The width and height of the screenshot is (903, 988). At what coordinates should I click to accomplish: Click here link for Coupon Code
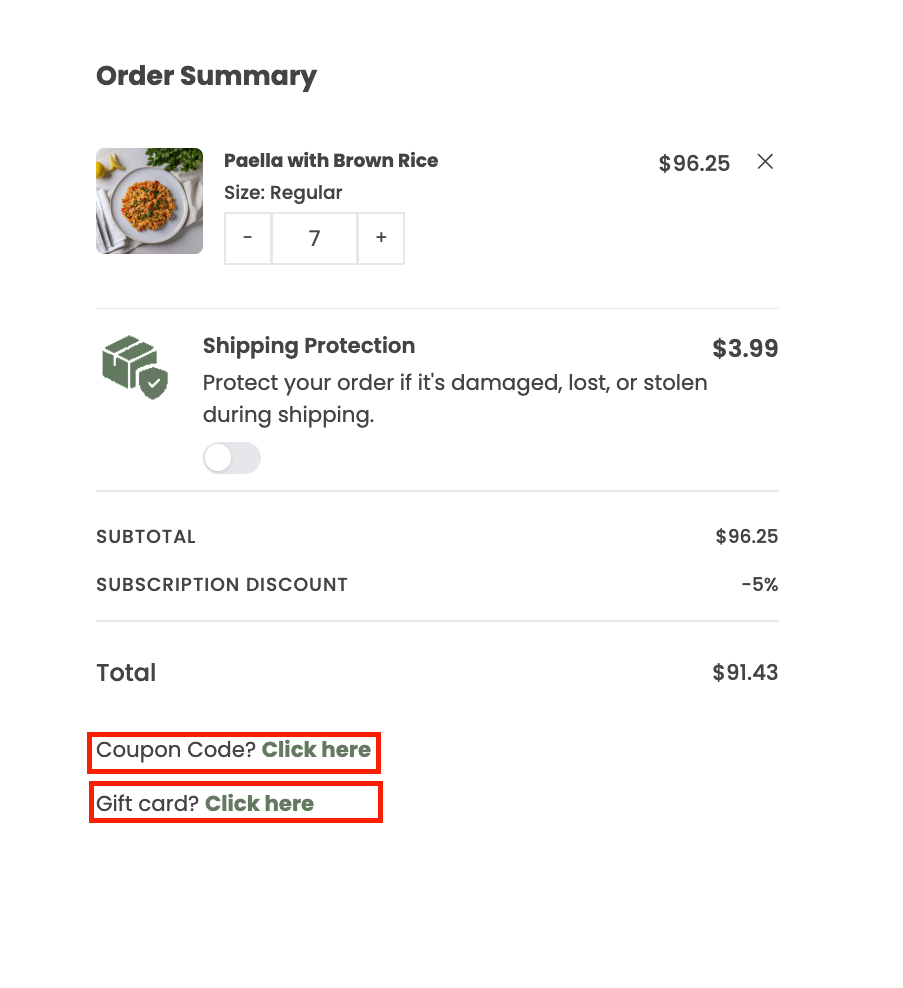point(316,750)
